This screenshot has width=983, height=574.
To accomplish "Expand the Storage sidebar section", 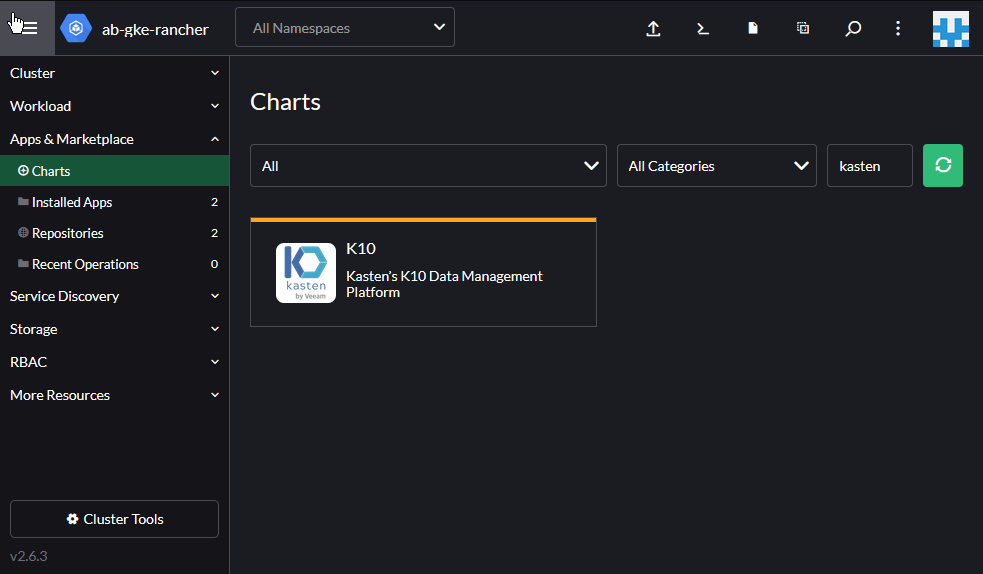I will 114,329.
